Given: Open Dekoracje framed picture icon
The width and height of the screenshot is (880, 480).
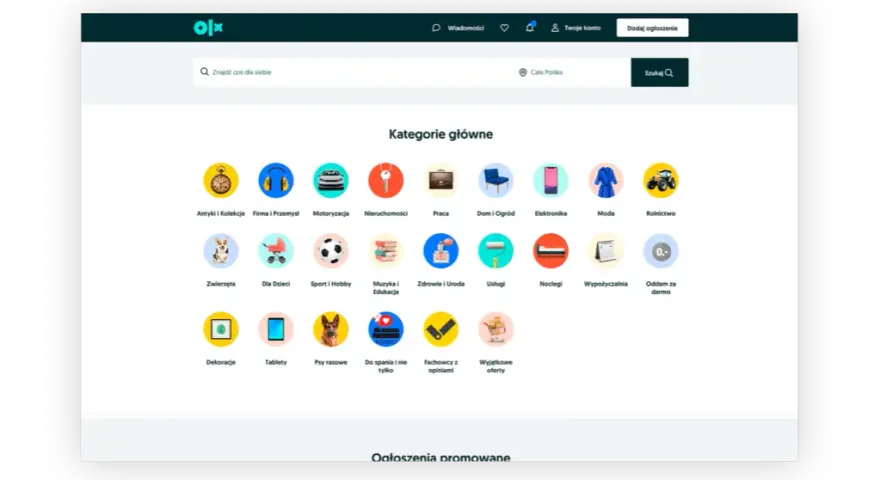Looking at the screenshot, I should 221,330.
